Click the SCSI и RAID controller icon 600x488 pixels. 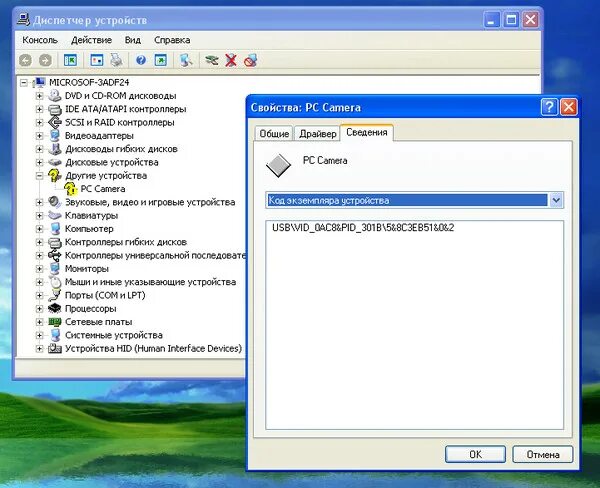pyautogui.click(x=55, y=122)
